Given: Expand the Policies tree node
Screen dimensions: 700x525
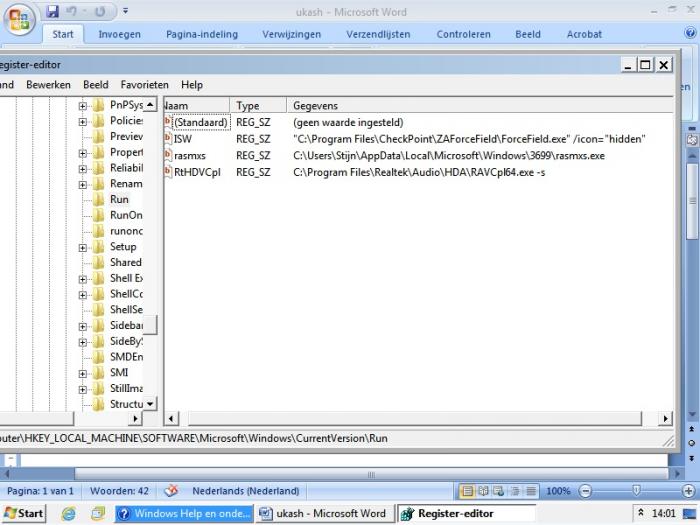Looking at the screenshot, I should pos(83,121).
